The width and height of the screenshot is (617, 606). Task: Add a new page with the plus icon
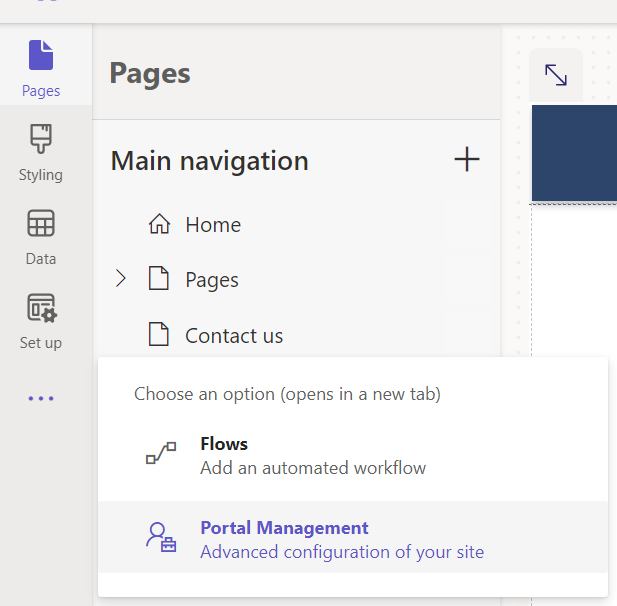tap(467, 159)
